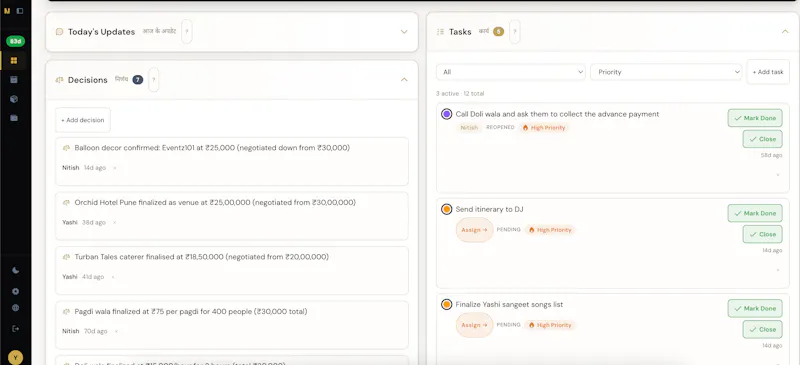Open the cube box icon in the sidebar
800x365 pixels.
click(x=14, y=99)
